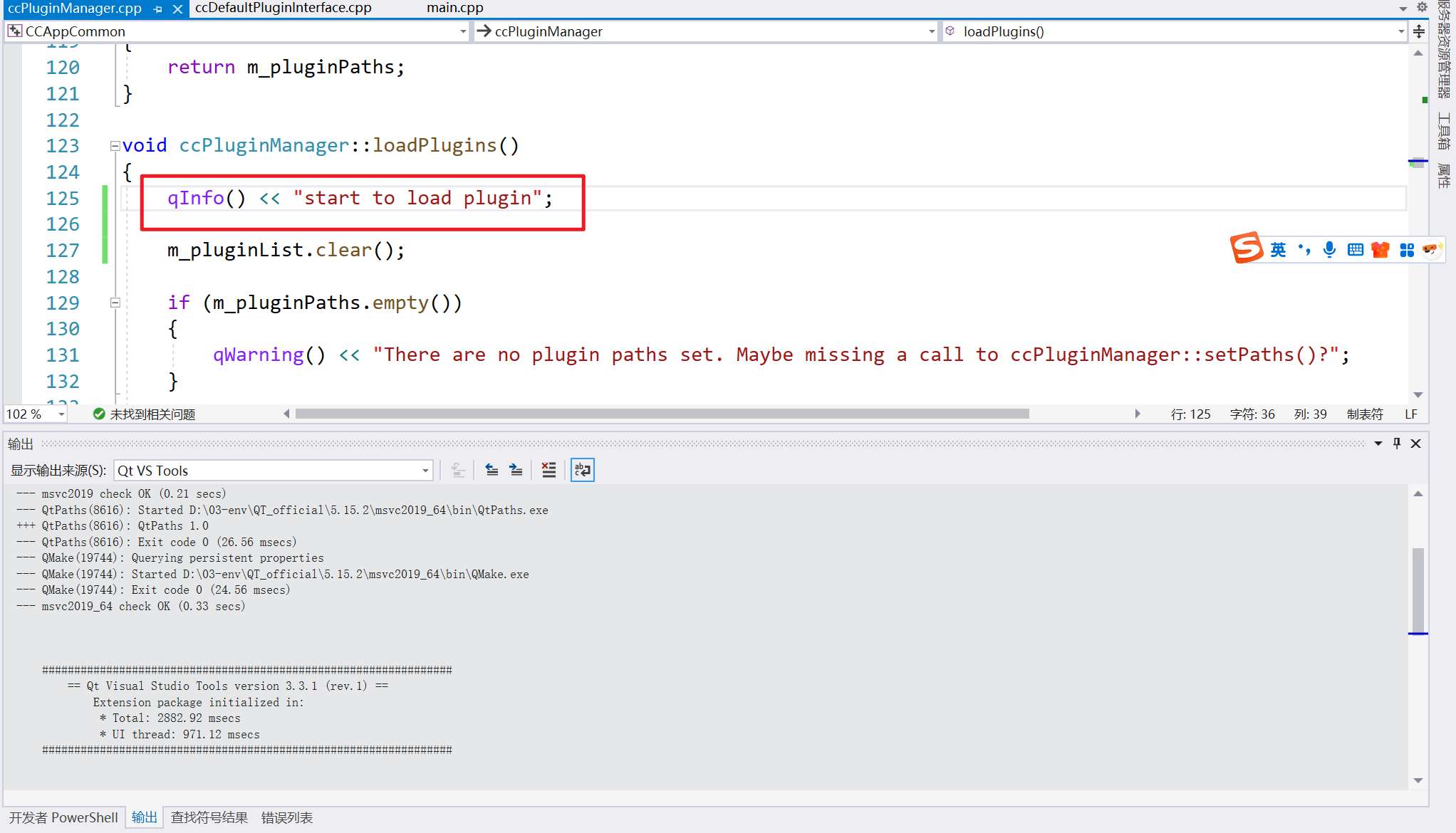This screenshot has width=1456, height=833.
Task: Toggle the 英 language mode in Sogou bar
Action: pos(1279,250)
